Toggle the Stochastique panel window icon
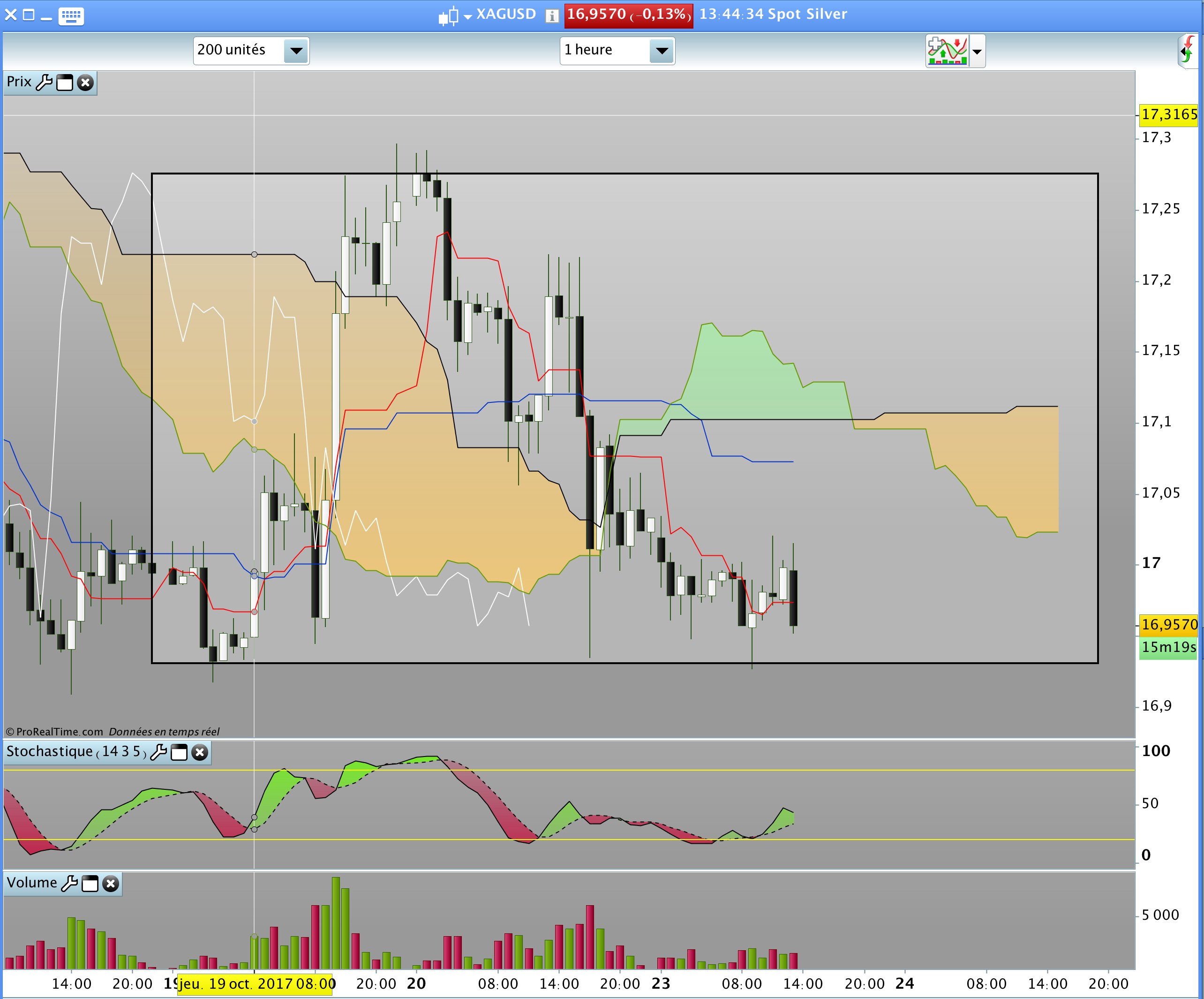 pyautogui.click(x=180, y=752)
